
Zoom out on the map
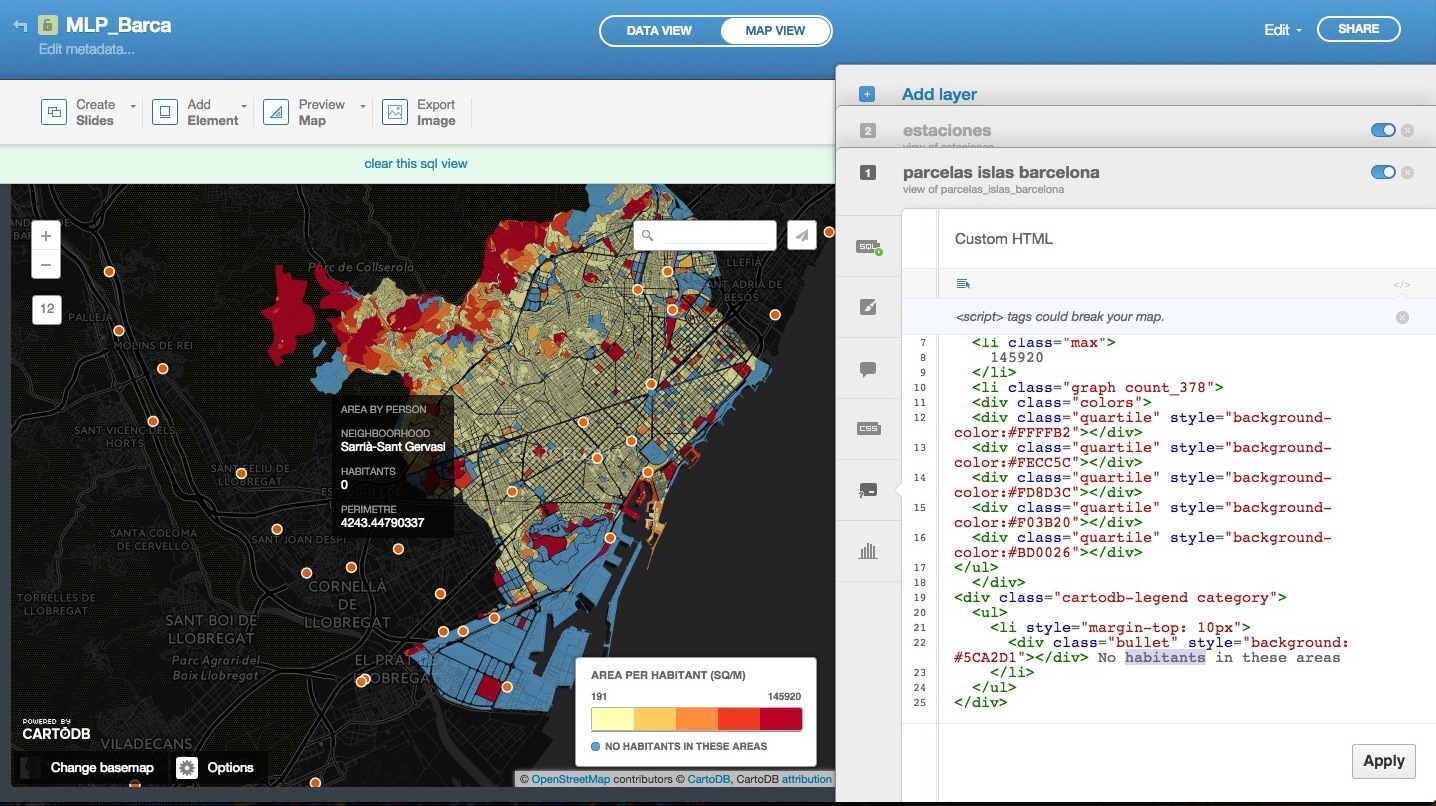click(46, 265)
